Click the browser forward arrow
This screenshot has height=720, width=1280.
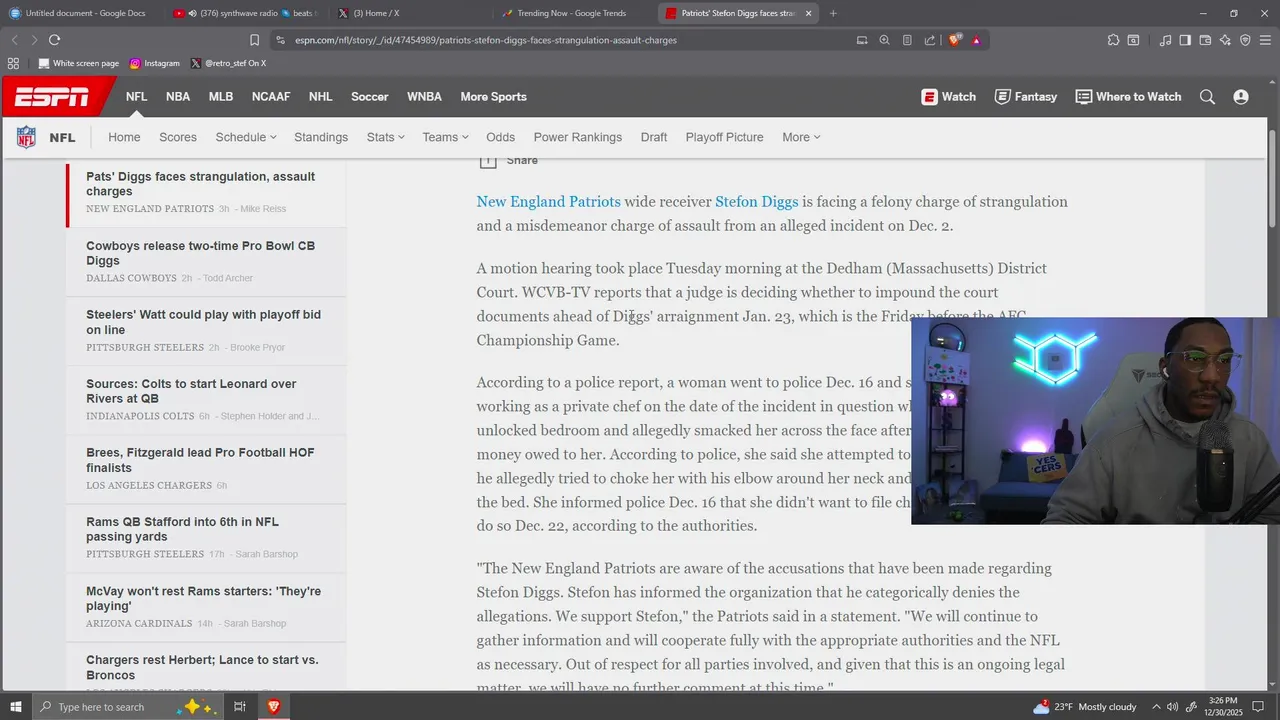pos(34,40)
